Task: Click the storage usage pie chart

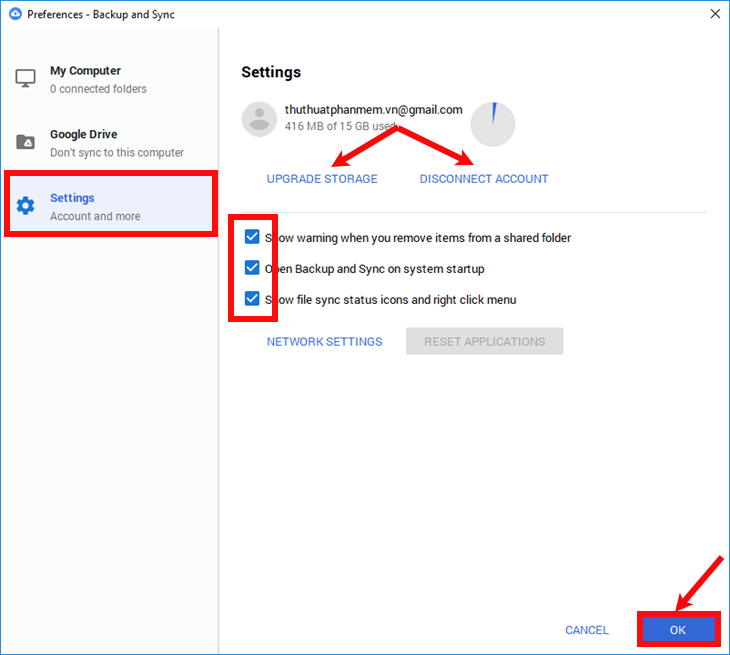Action: [493, 124]
